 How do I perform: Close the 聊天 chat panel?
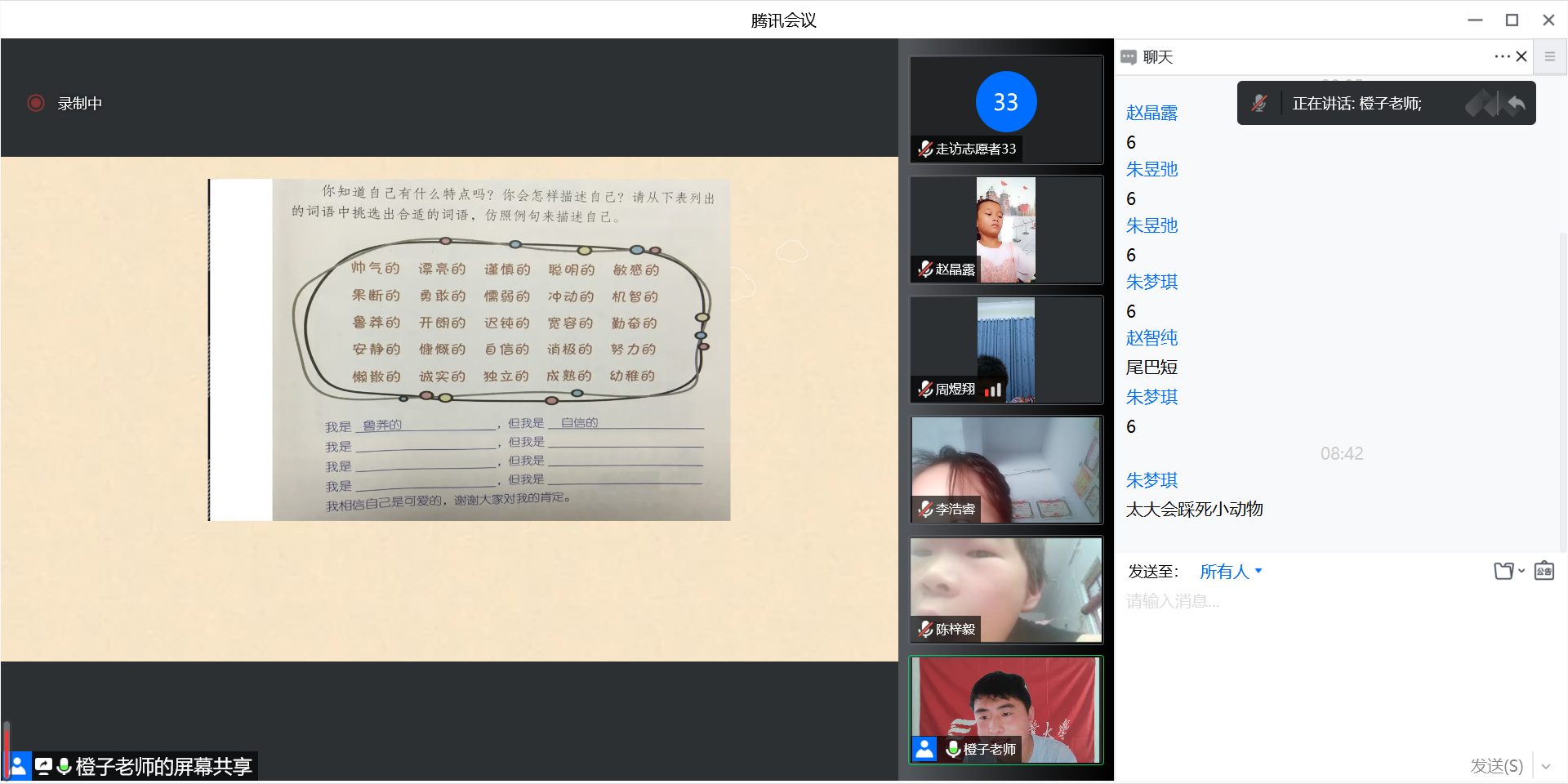click(x=1521, y=56)
